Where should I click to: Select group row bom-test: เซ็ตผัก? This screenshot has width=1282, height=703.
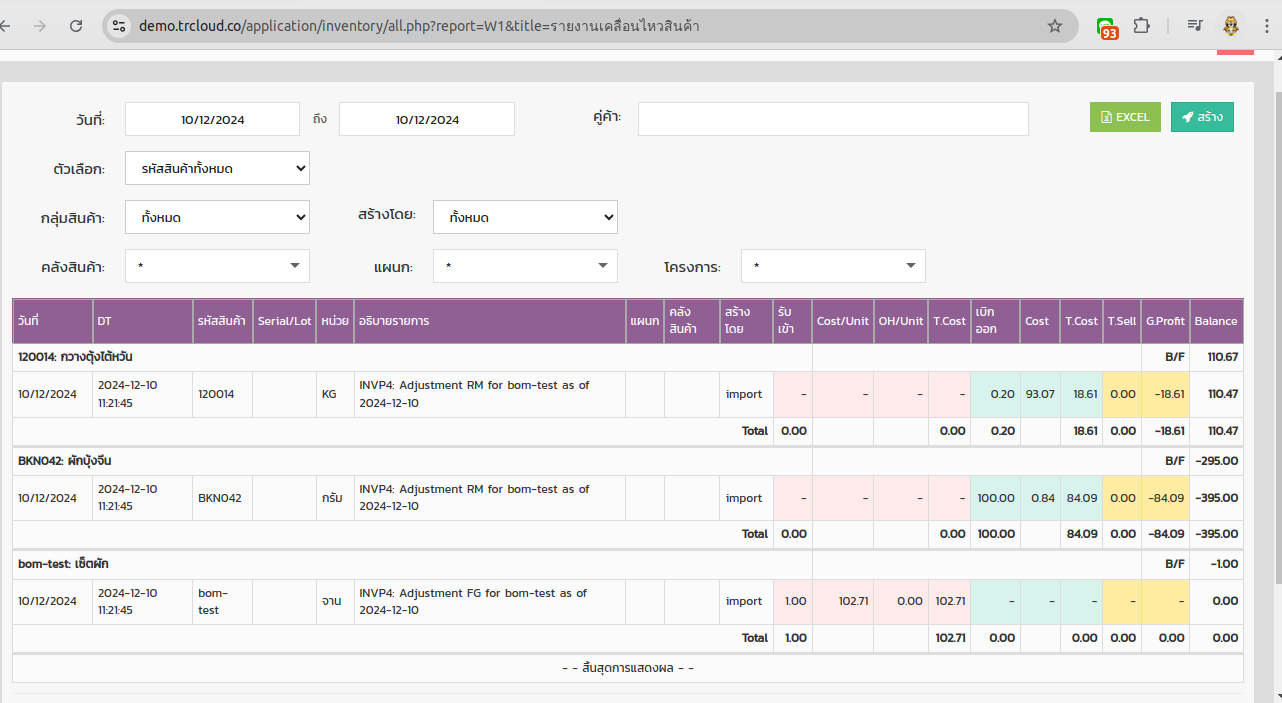coord(412,564)
